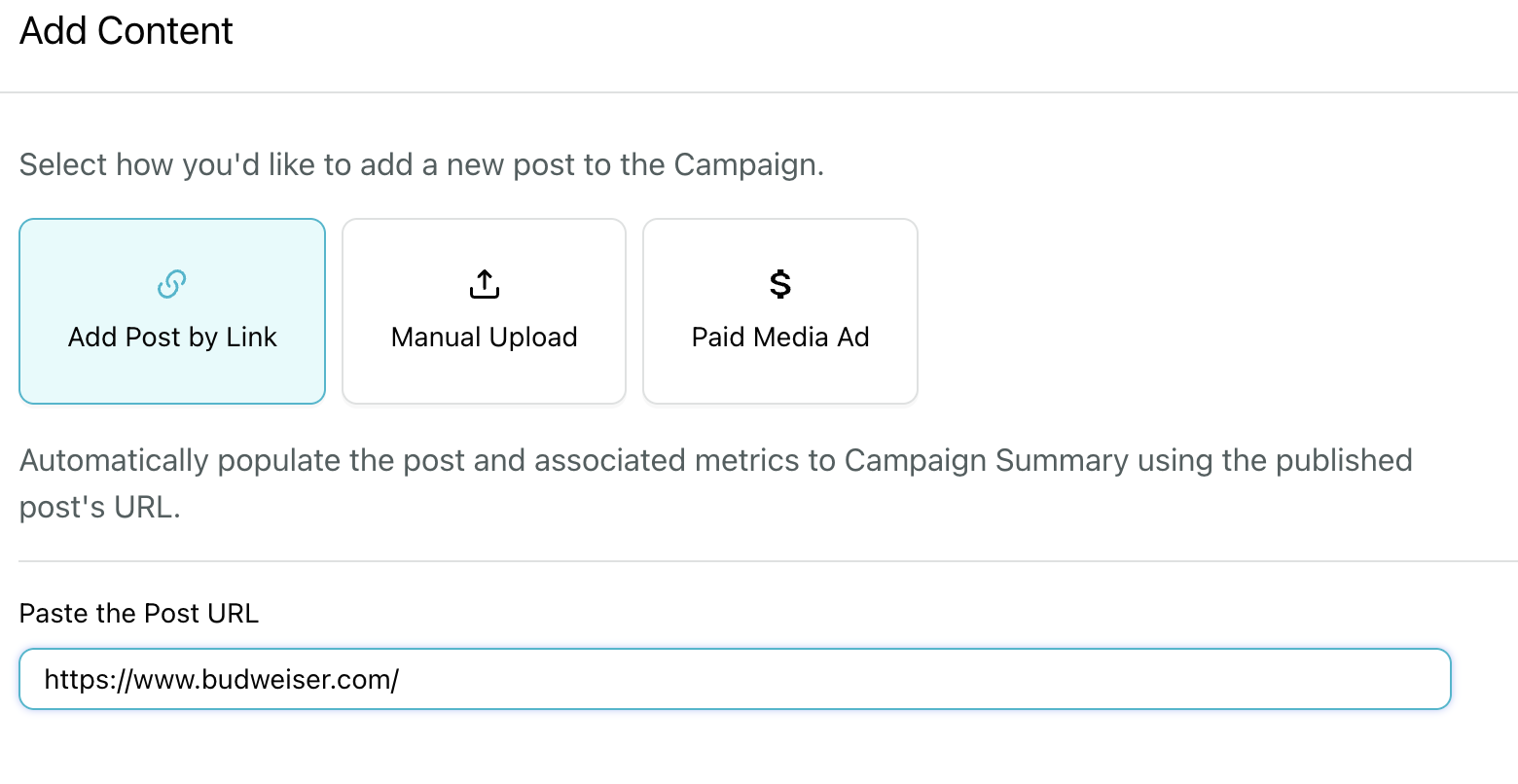Click the 'Add Content' dialog heading
1518x784 pixels.
coord(126,31)
